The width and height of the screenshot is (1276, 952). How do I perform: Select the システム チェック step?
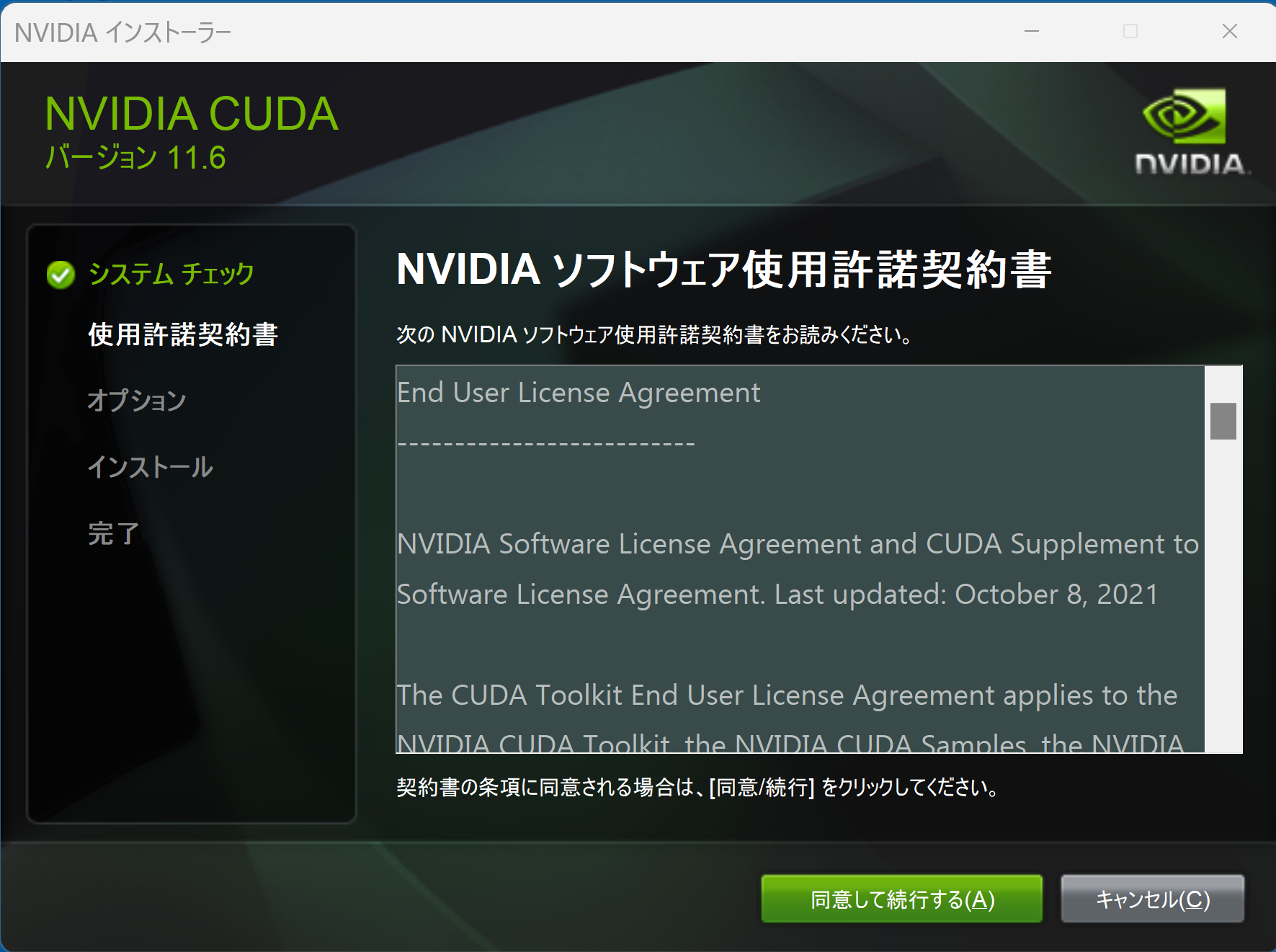[171, 274]
